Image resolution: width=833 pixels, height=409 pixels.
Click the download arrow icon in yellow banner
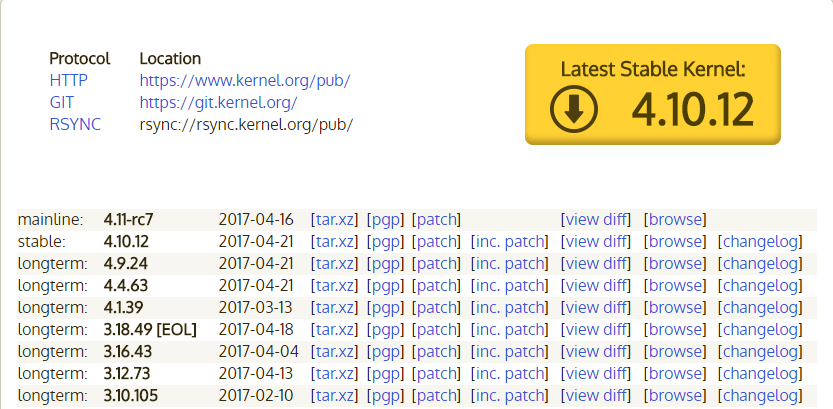573,108
